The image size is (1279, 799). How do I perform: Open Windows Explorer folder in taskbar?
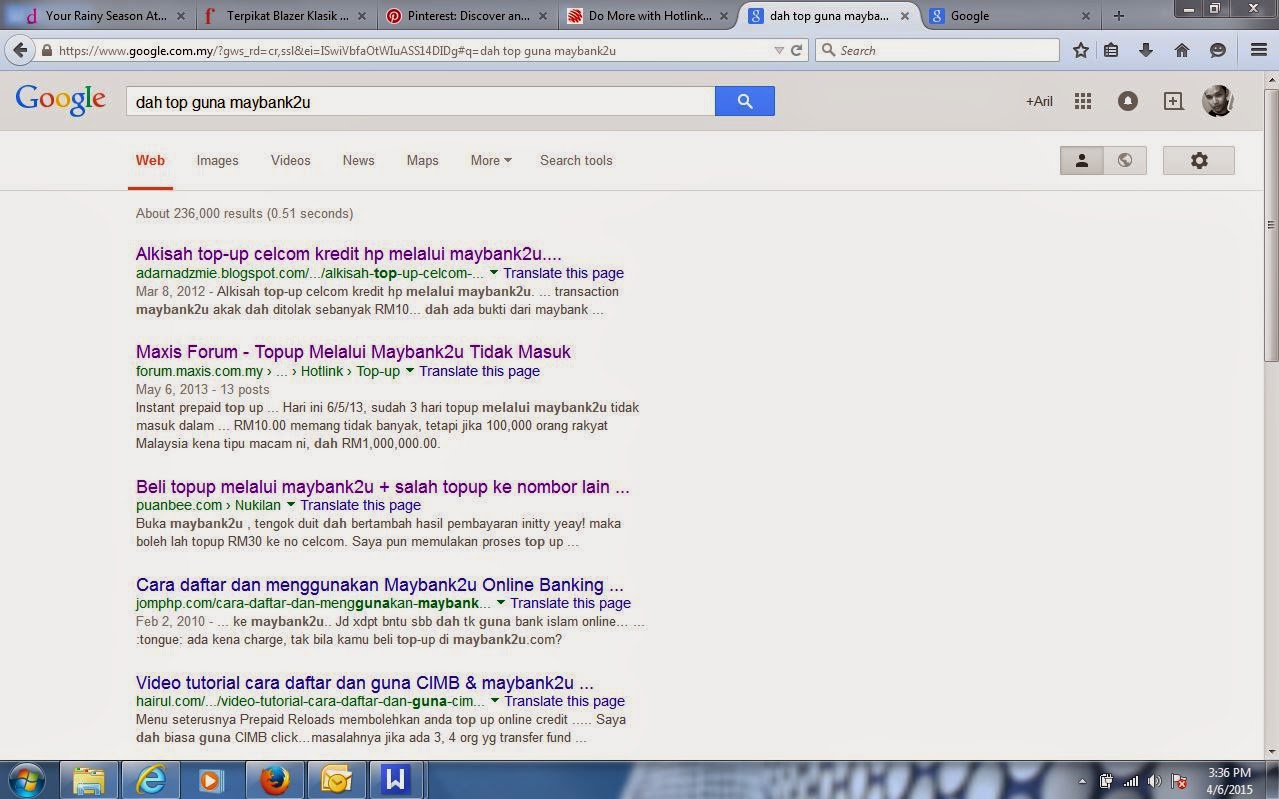click(89, 780)
